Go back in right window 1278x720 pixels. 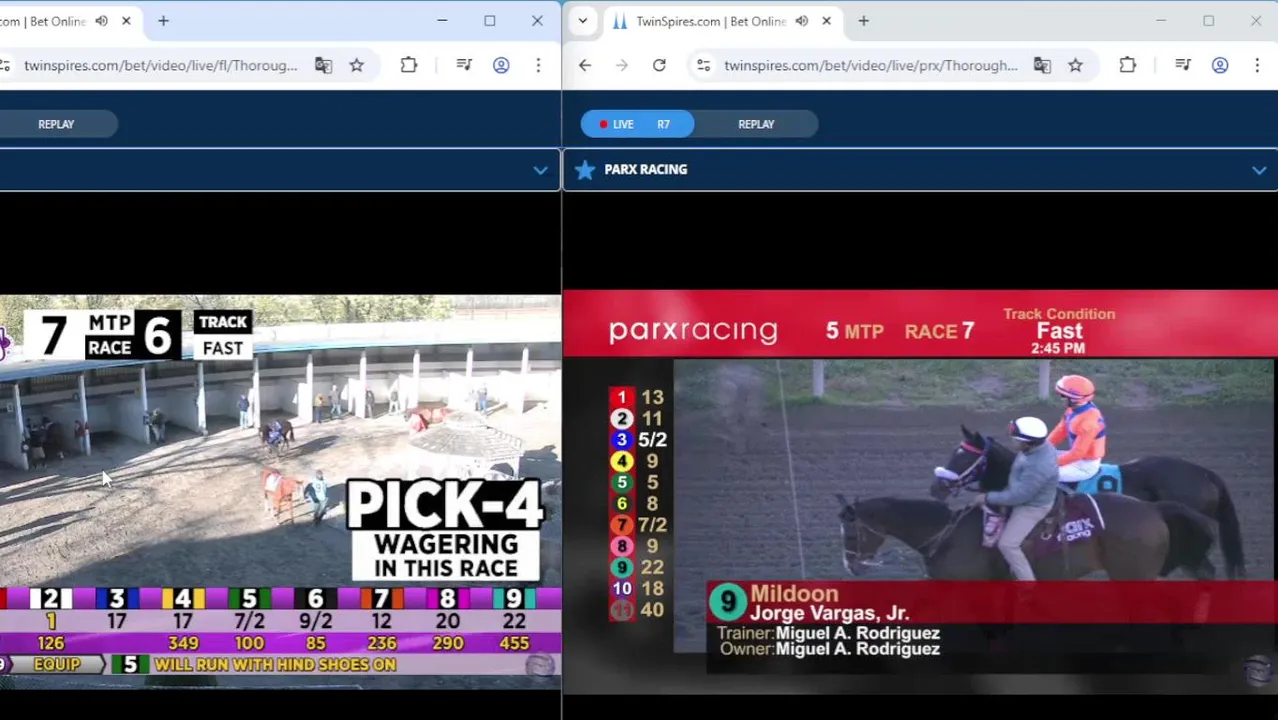(x=585, y=65)
